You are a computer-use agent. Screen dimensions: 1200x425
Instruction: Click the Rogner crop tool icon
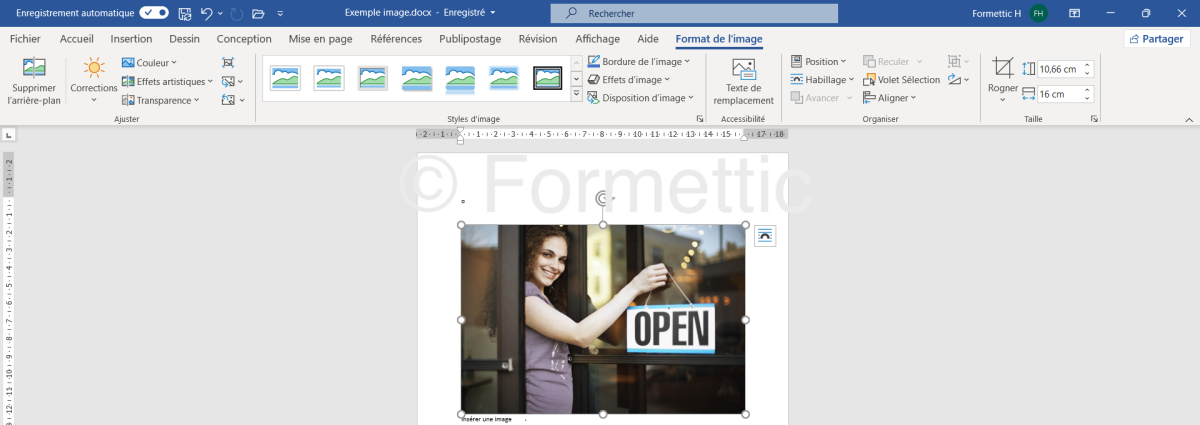pyautogui.click(x=1002, y=70)
